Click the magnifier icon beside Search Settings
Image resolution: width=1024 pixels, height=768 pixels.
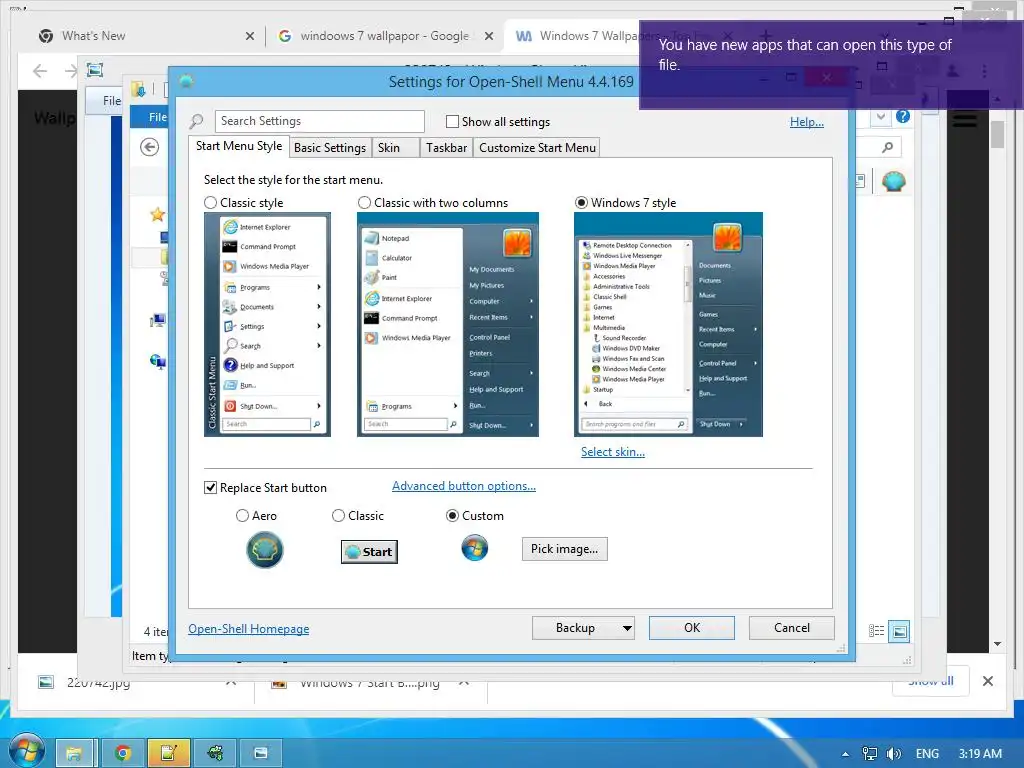click(x=197, y=121)
